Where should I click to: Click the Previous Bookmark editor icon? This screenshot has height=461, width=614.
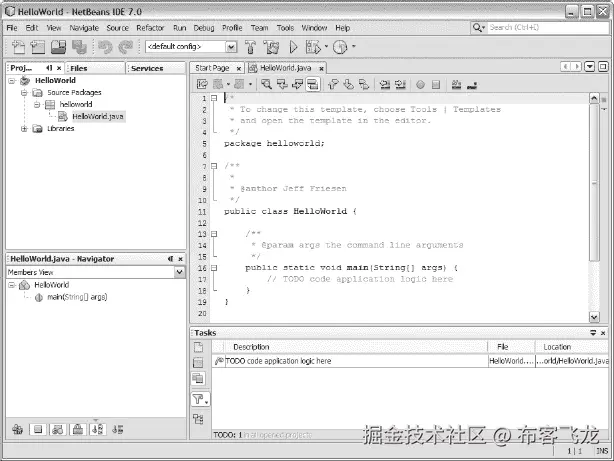[333, 84]
